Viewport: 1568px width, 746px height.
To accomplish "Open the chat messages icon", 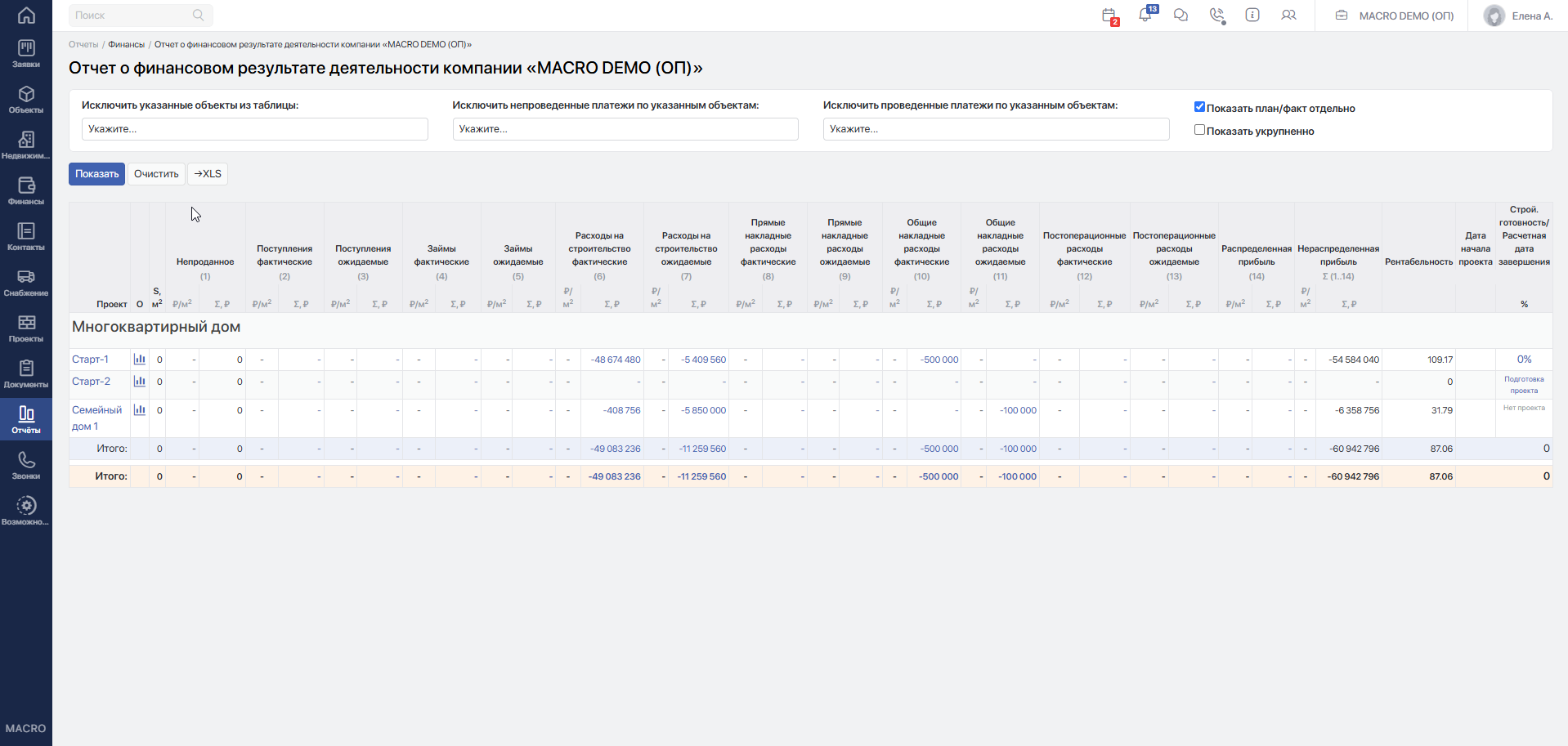I will 1181,16.
